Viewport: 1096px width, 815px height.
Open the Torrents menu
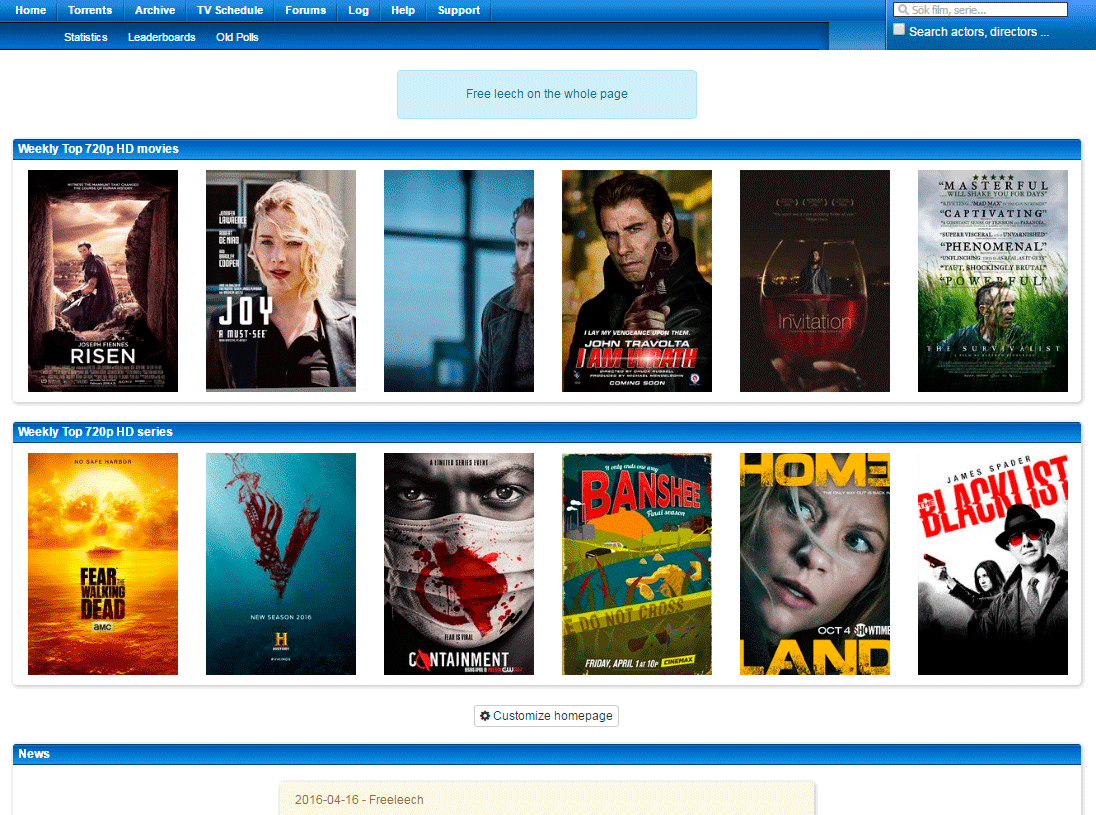point(89,10)
